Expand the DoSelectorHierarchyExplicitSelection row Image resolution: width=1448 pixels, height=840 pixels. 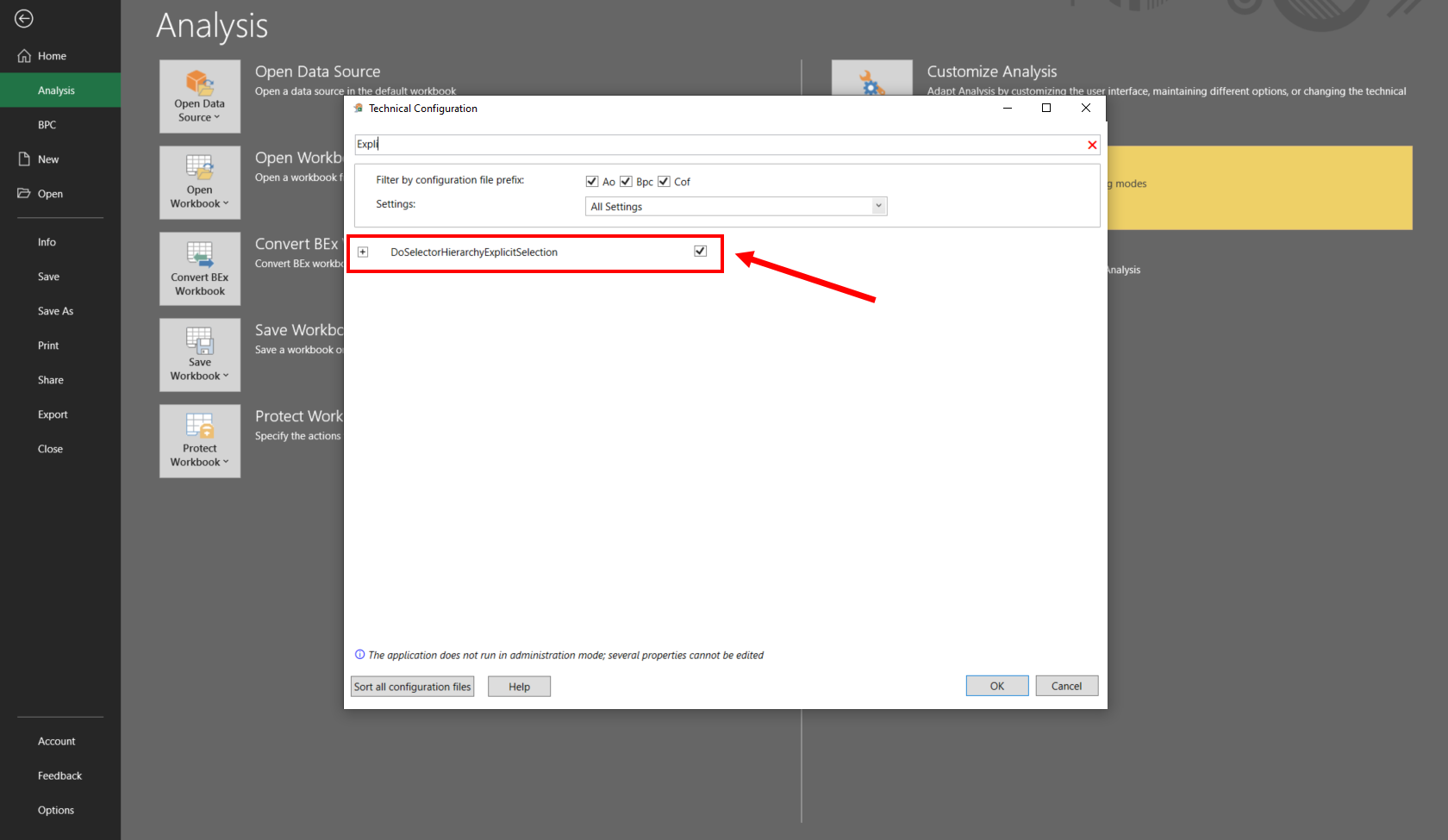pos(363,252)
